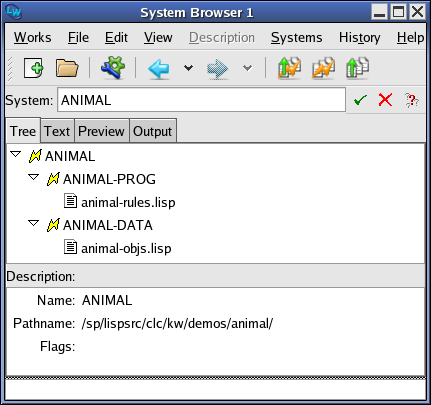
Task: Open file using the folder icon
Action: 67,68
